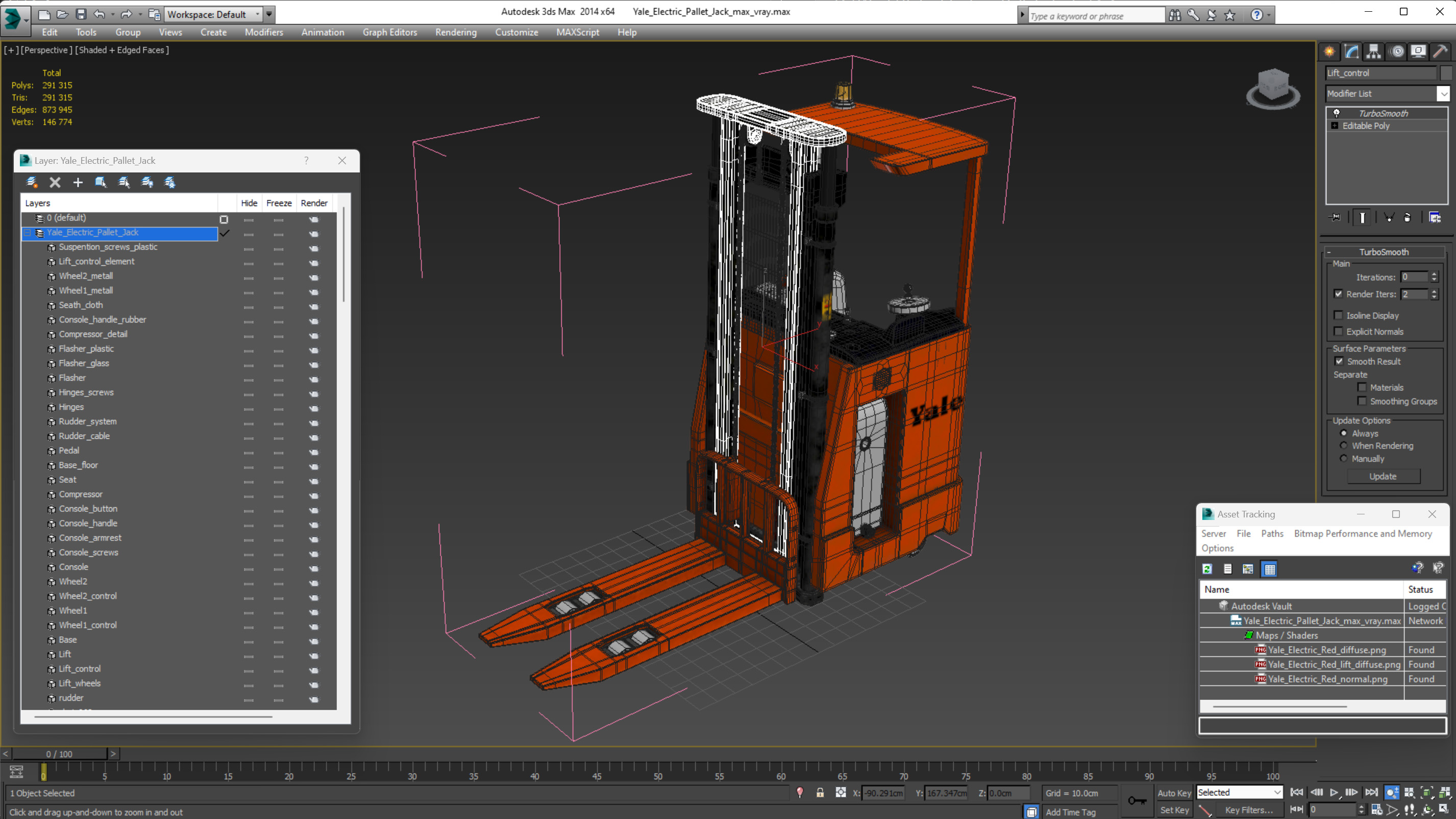Image resolution: width=1456 pixels, height=819 pixels.
Task: Click the Refresh icon in Asset Tracking
Action: [x=1207, y=568]
